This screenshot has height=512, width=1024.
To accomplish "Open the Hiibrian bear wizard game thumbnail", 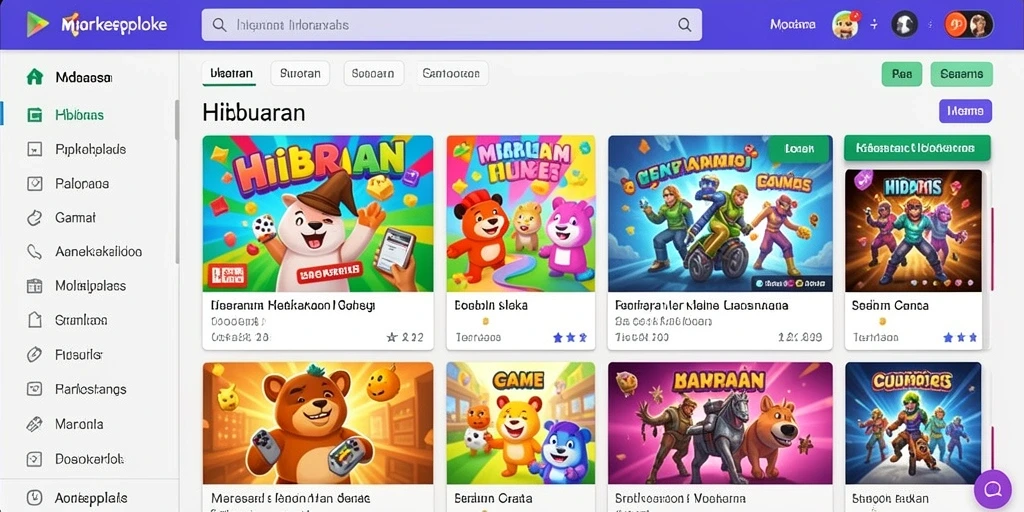I will click(x=318, y=214).
